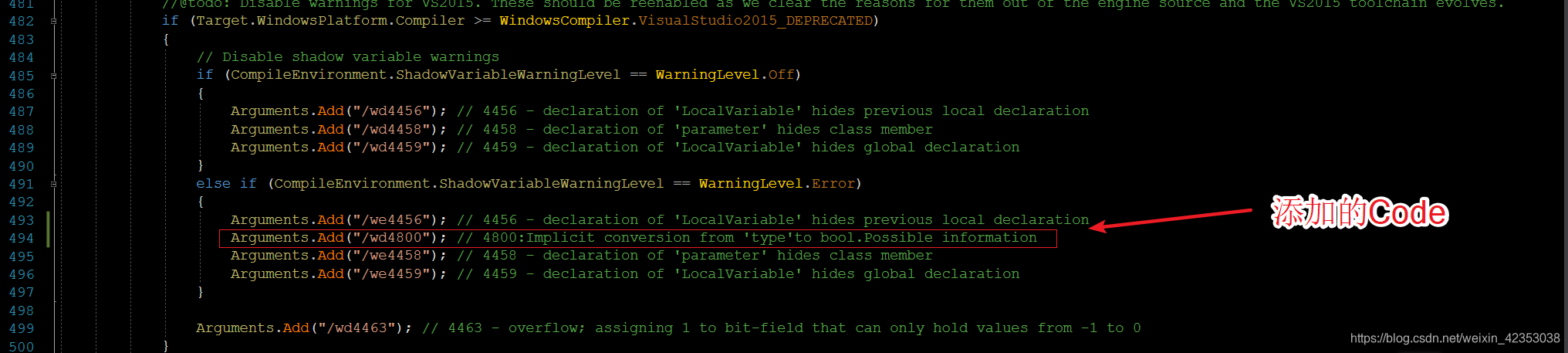Click line number 489 in the gutter
Image resolution: width=1568 pixels, height=353 pixels.
coord(22,148)
